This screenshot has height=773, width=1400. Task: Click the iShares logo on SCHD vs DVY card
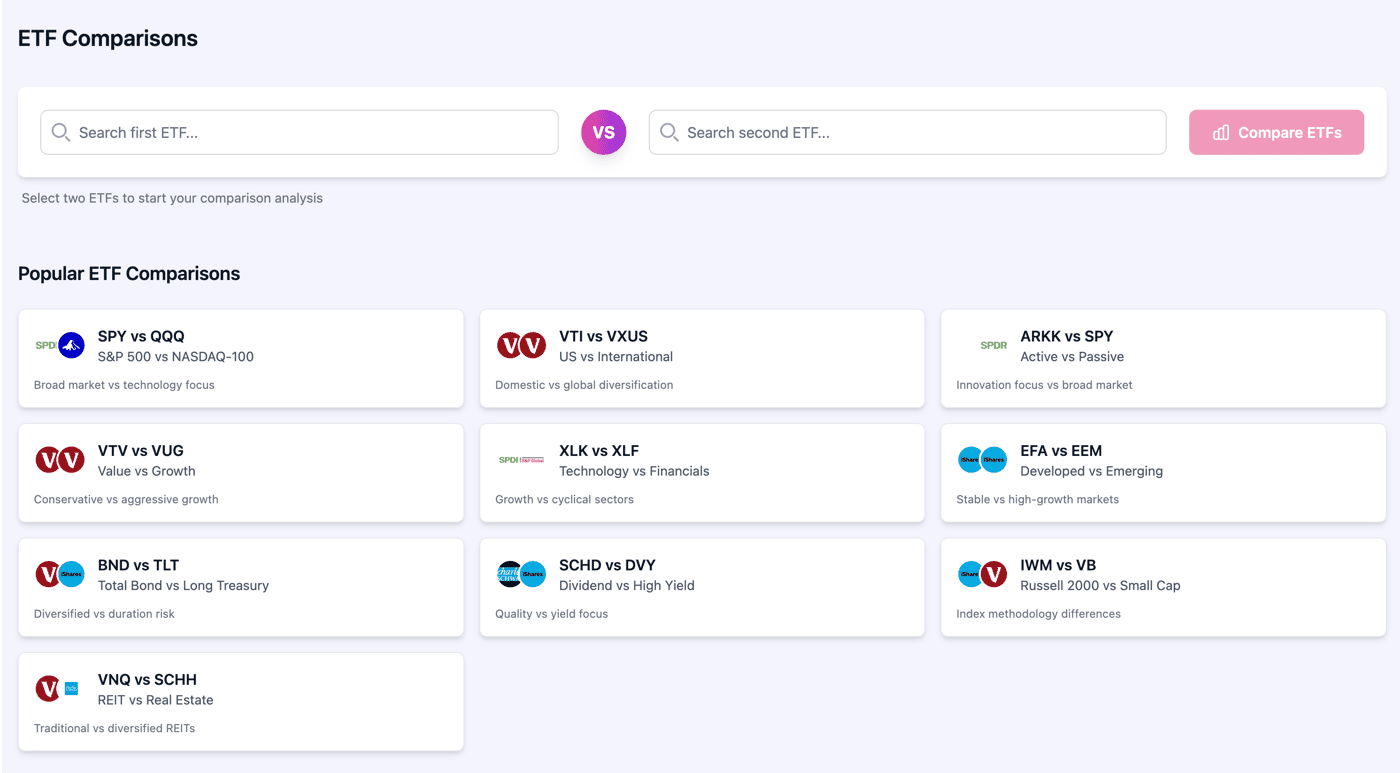tap(534, 574)
